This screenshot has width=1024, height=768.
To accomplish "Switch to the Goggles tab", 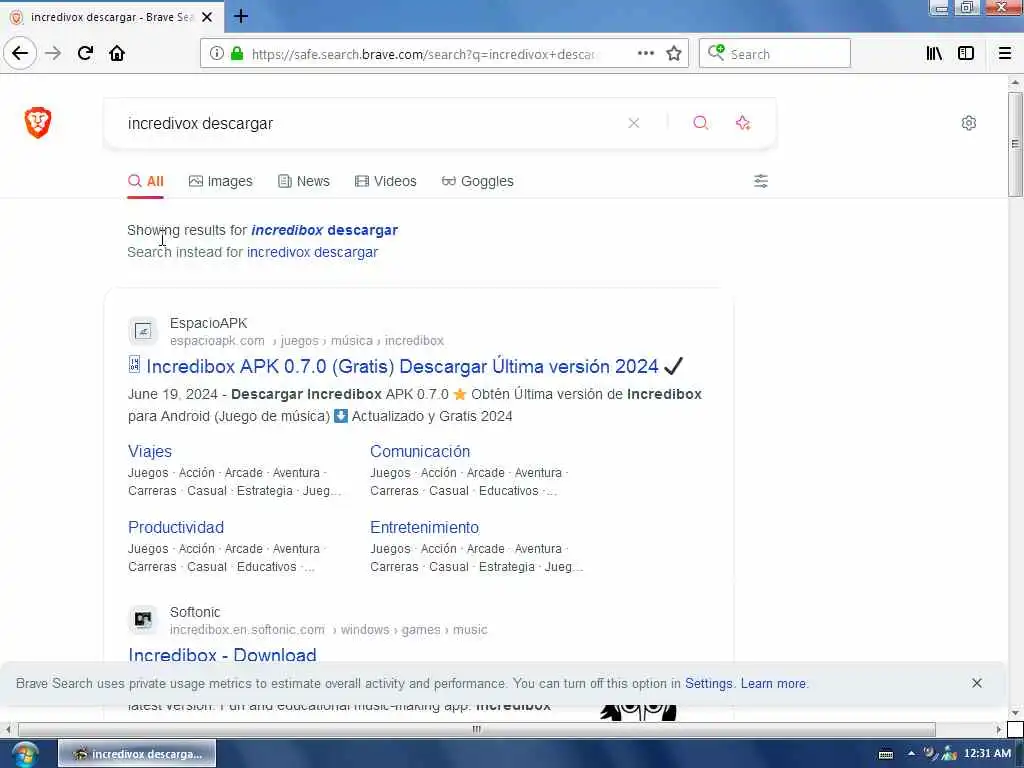I will [477, 181].
